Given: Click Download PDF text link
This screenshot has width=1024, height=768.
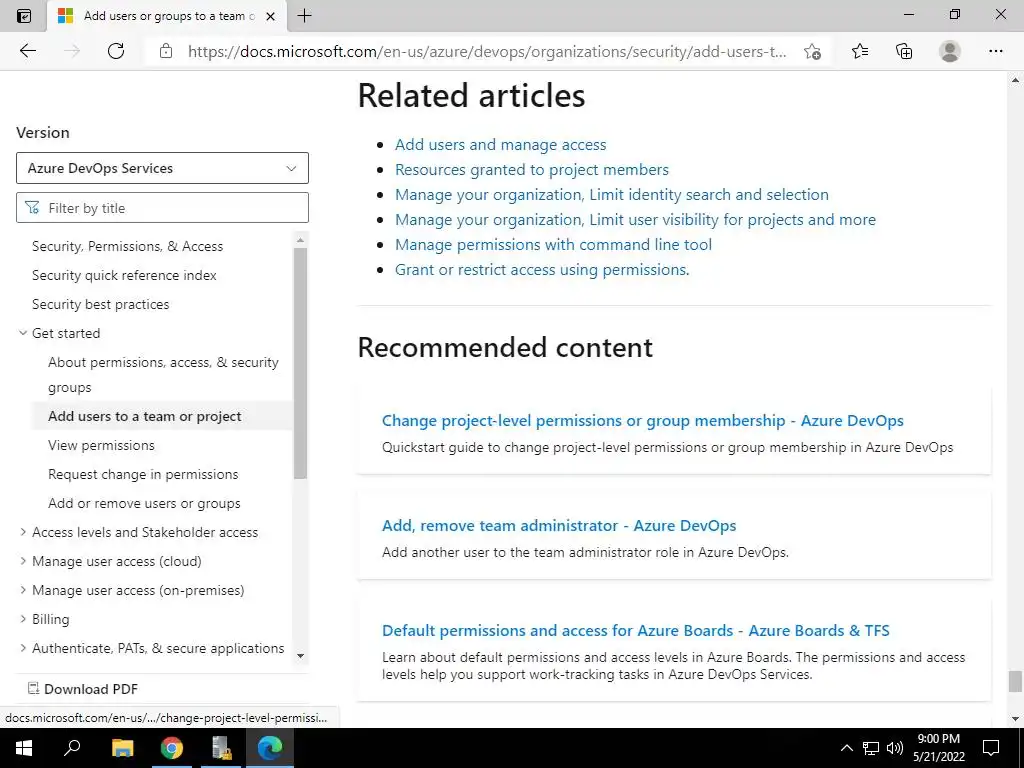Looking at the screenshot, I should pyautogui.click(x=91, y=688).
